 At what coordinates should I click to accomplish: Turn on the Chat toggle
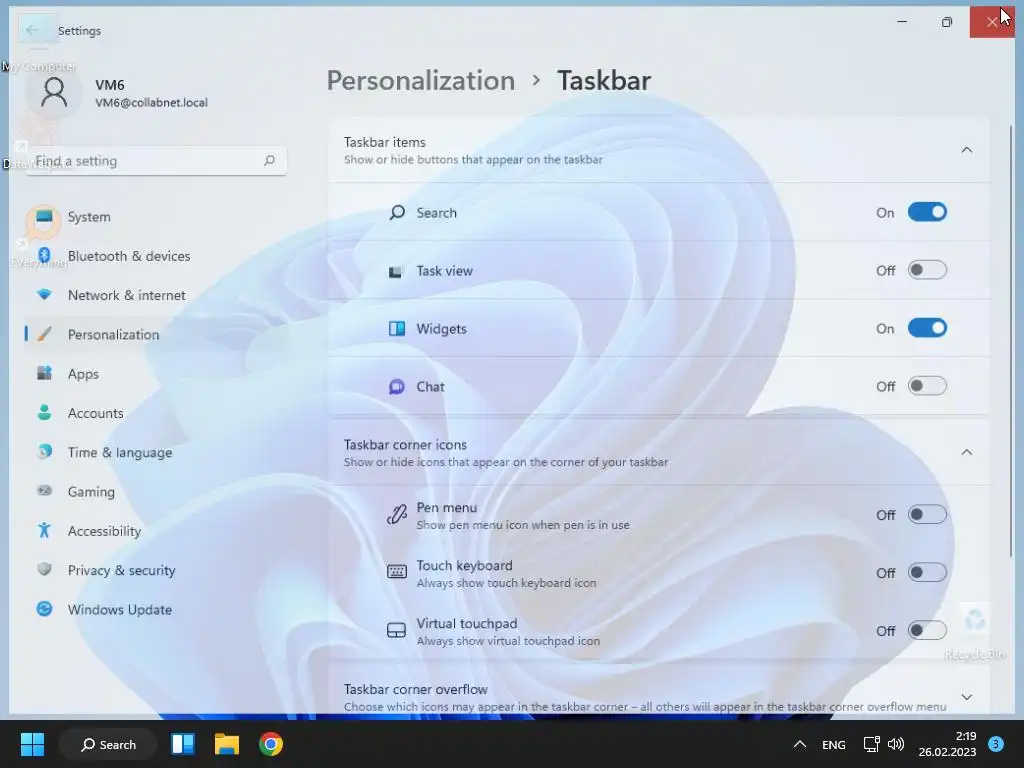pos(927,386)
